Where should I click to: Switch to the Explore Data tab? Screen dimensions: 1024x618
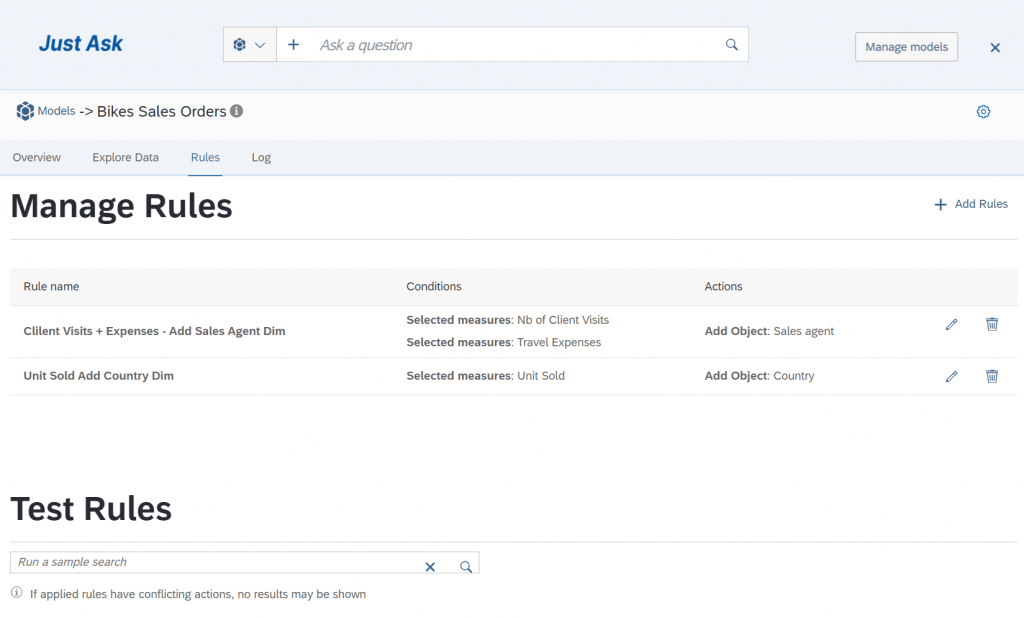click(x=125, y=157)
